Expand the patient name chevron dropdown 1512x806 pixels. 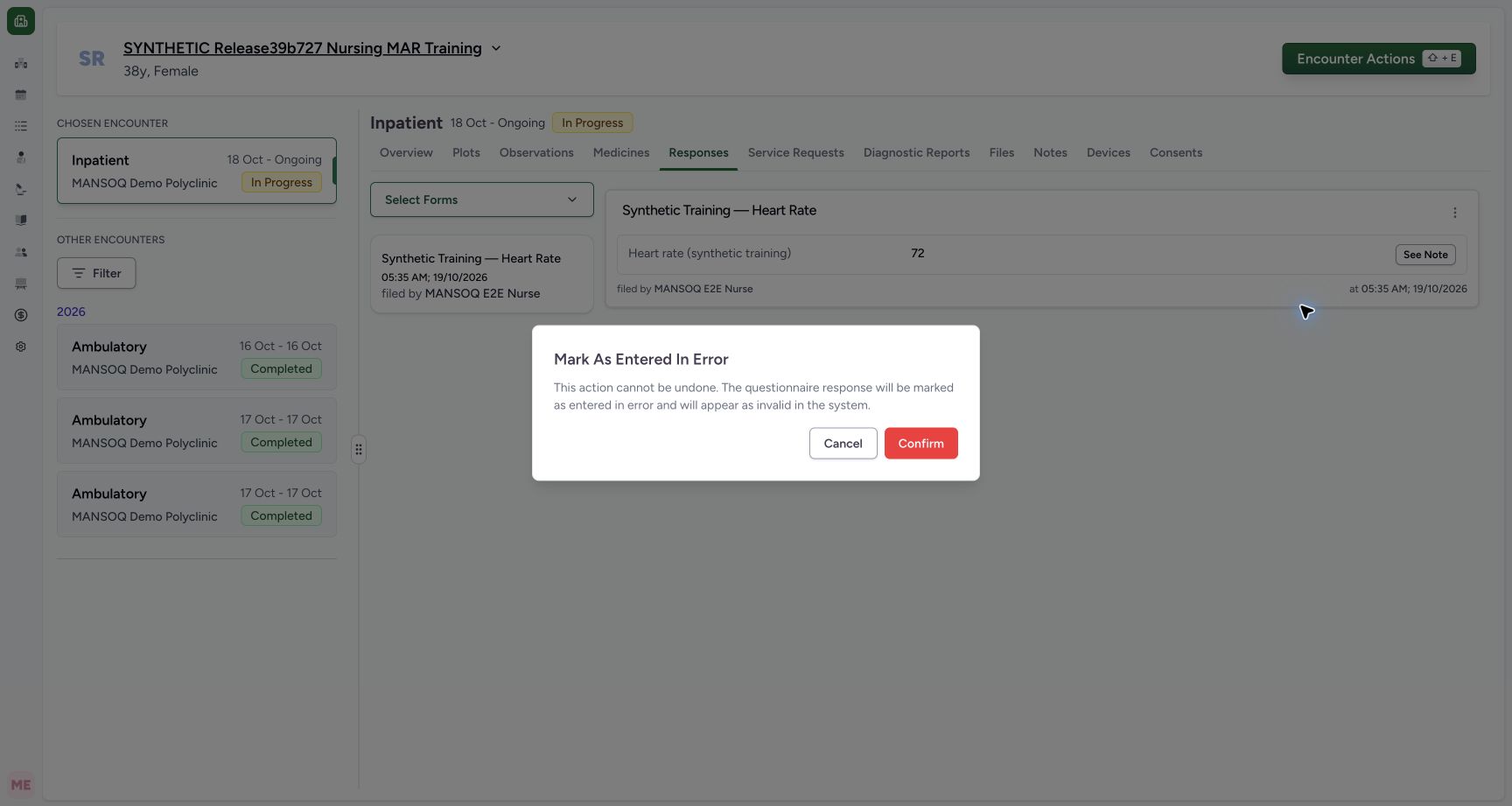(x=496, y=48)
